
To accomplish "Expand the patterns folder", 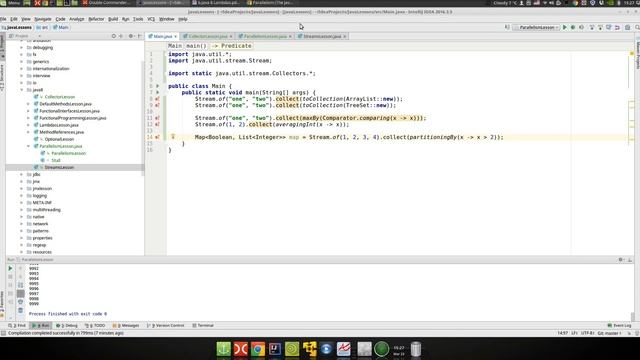I will 22,231.
